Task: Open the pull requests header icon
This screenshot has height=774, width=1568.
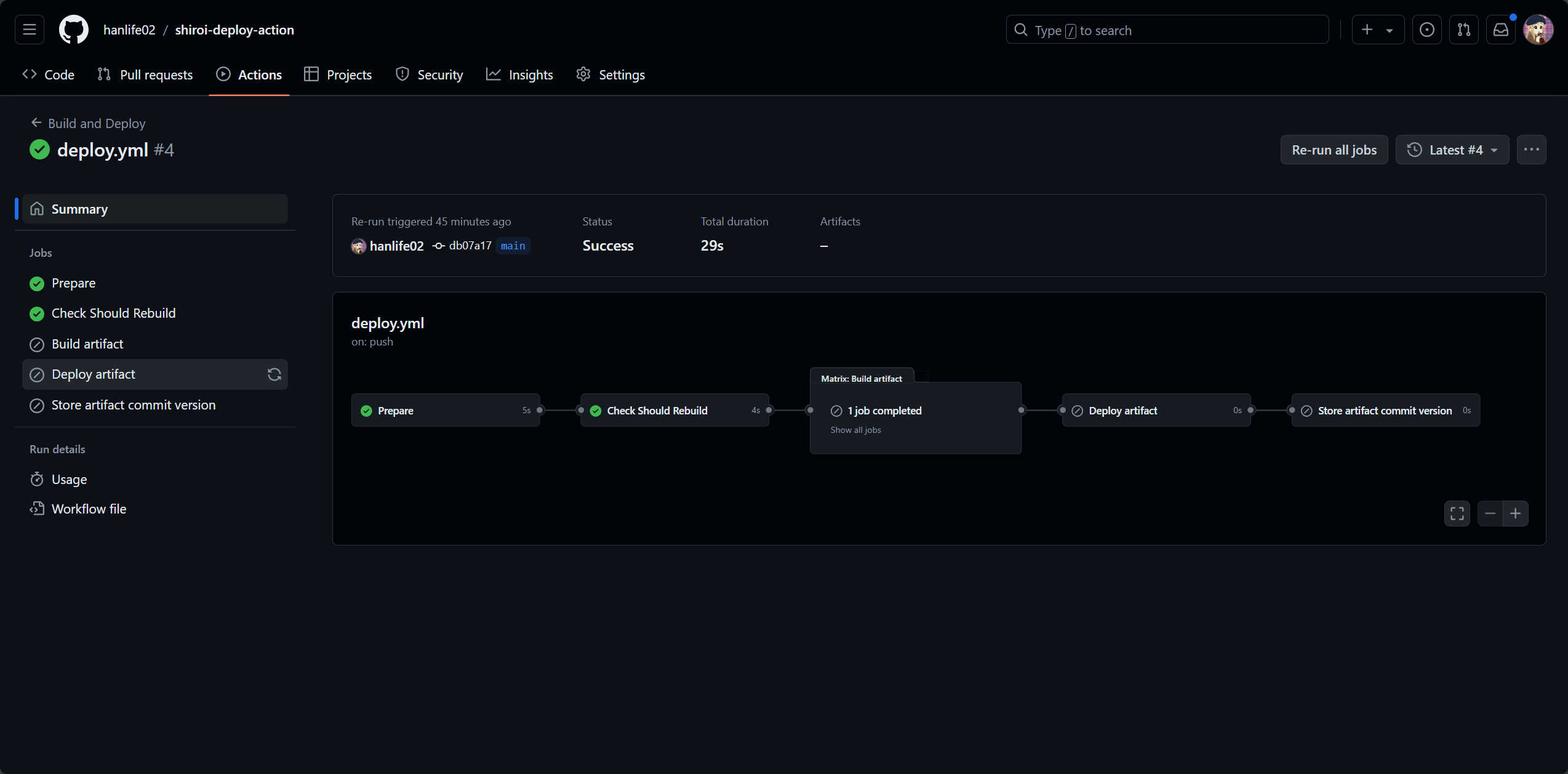Action: click(1463, 30)
